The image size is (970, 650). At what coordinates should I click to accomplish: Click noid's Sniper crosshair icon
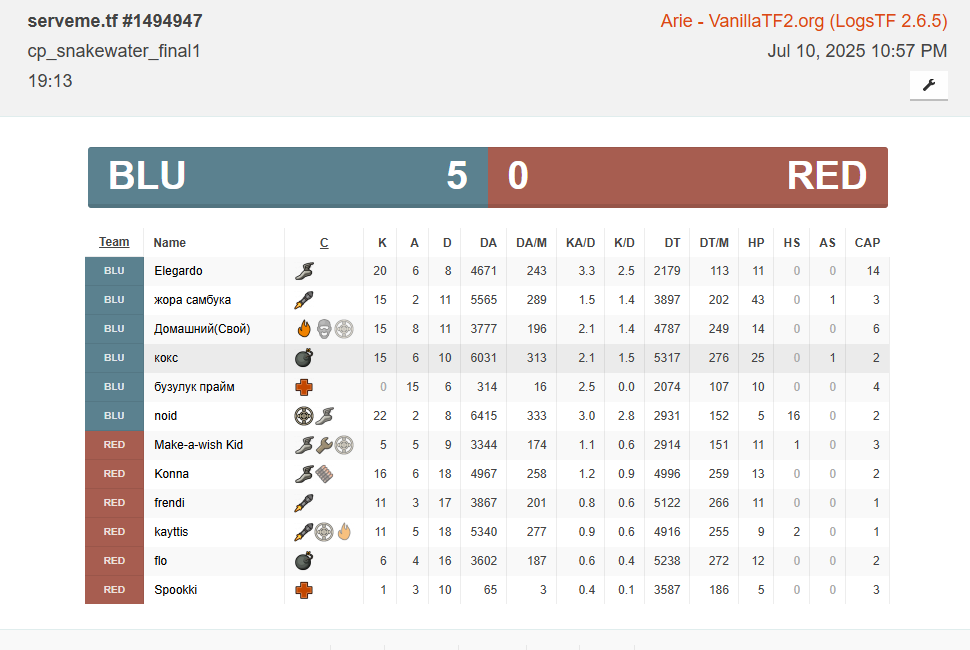[304, 416]
